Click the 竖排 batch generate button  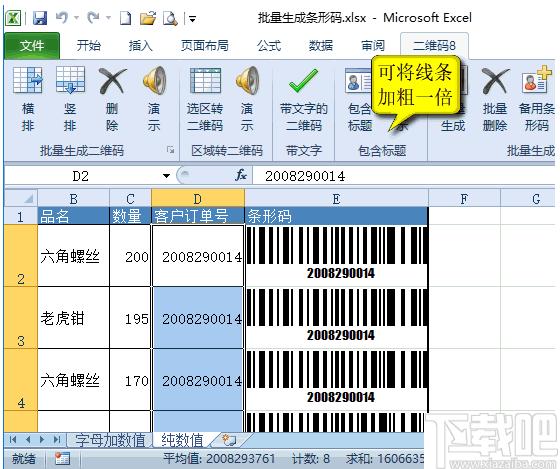[70, 99]
